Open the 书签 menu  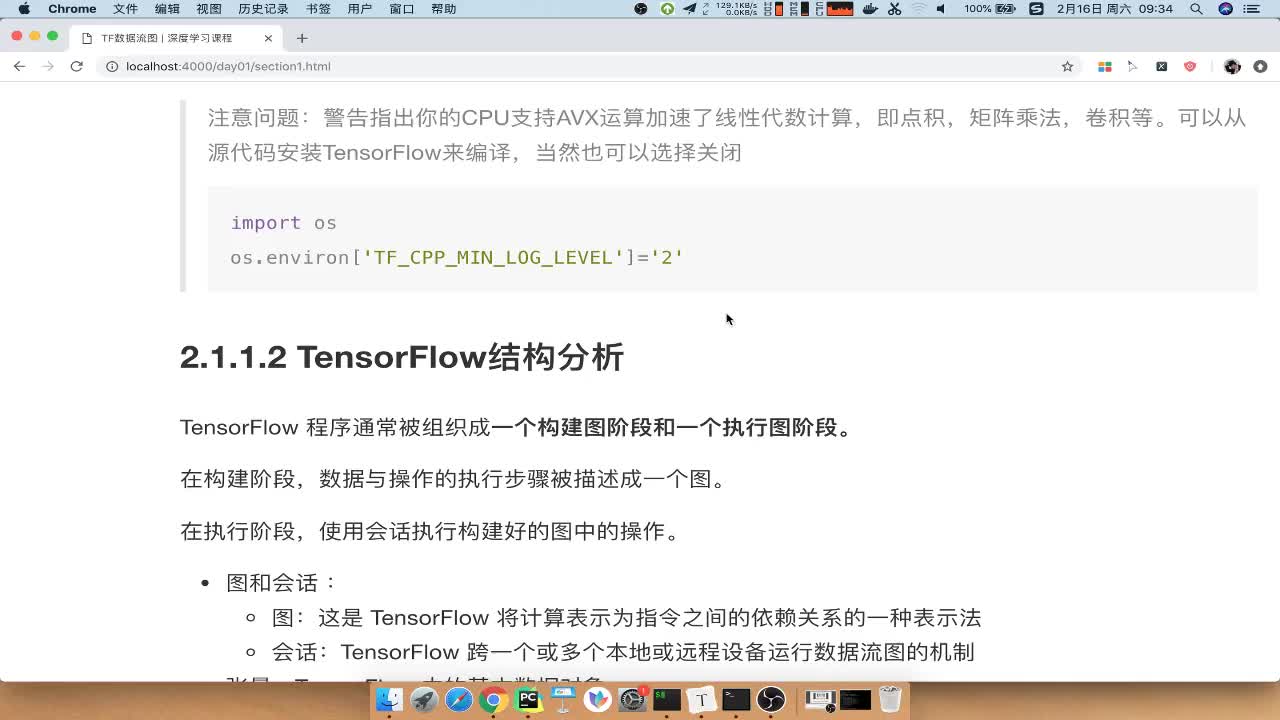coord(318,9)
